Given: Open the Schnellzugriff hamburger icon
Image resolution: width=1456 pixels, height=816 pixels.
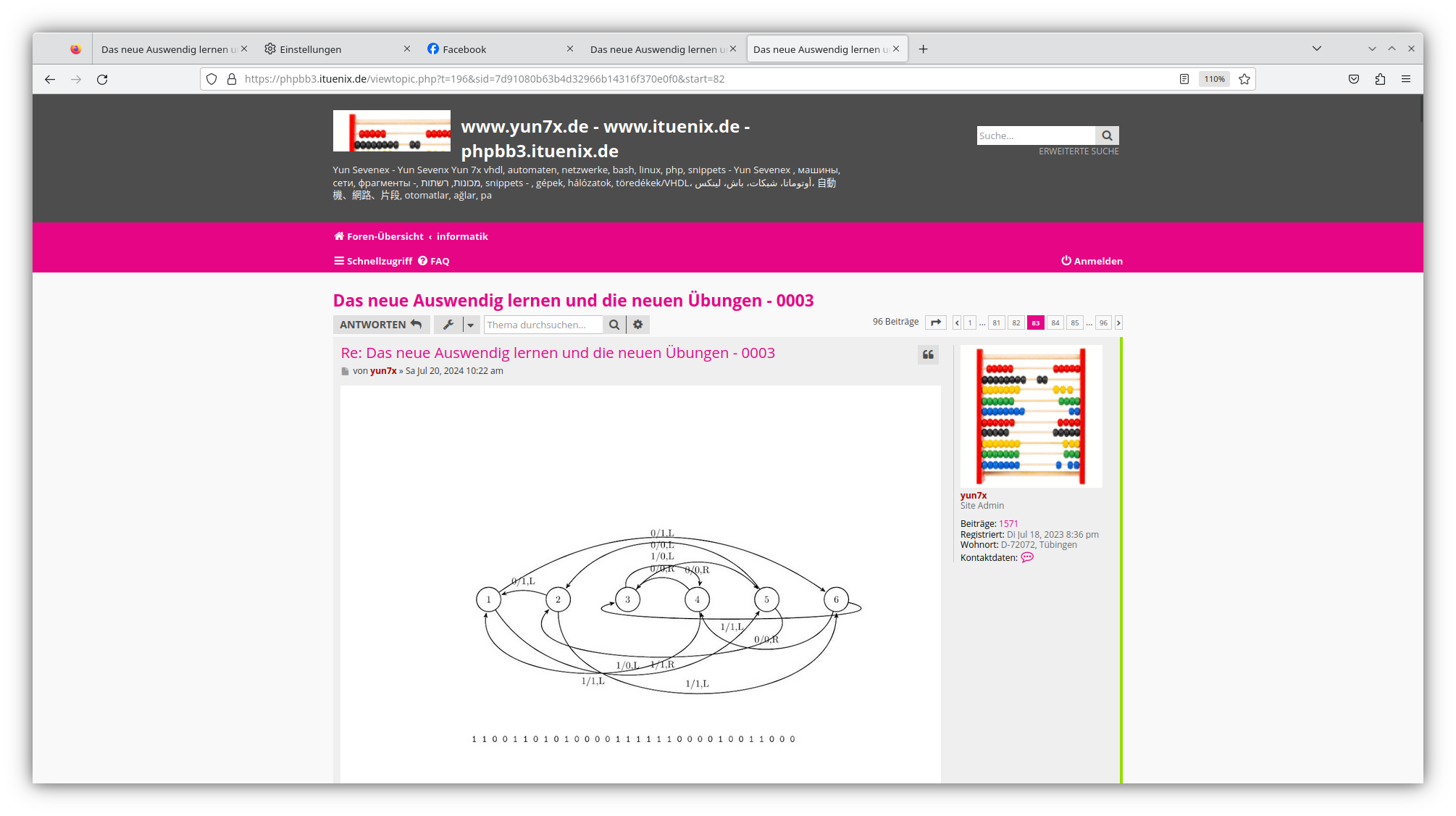Looking at the screenshot, I should pos(338,260).
